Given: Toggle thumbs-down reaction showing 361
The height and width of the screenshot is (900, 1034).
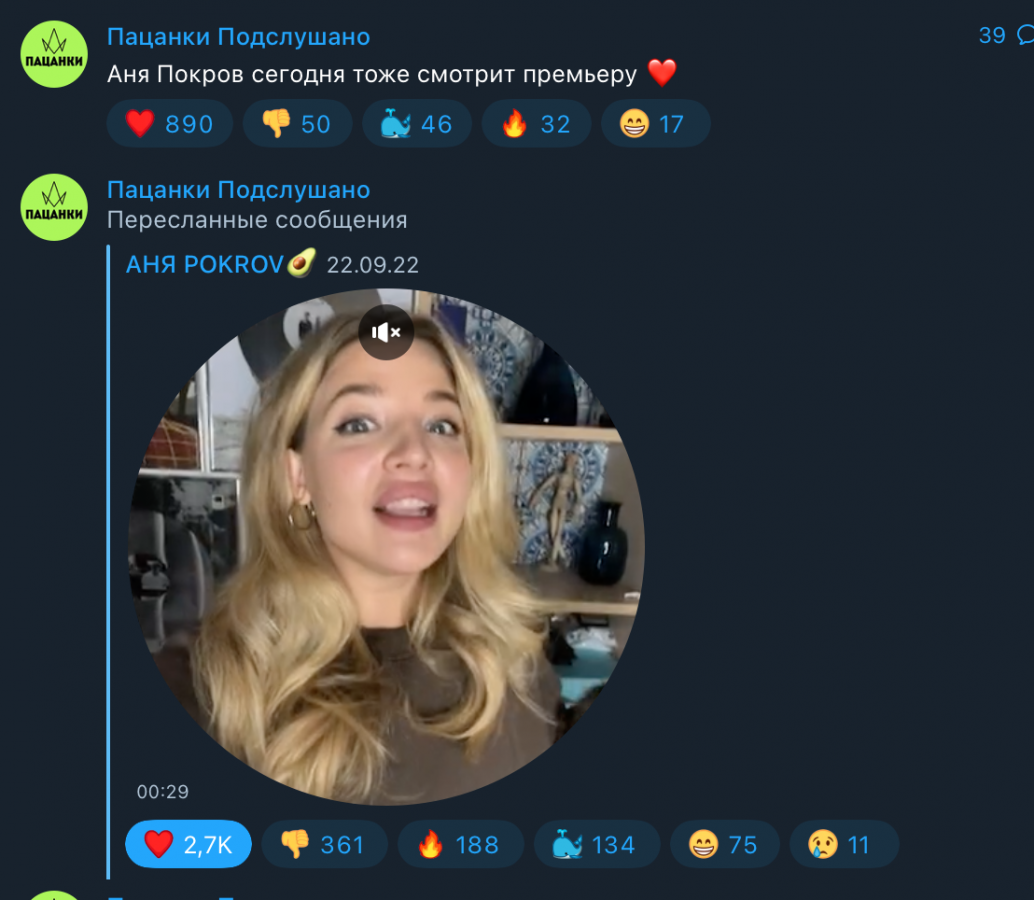Looking at the screenshot, I should tap(323, 845).
